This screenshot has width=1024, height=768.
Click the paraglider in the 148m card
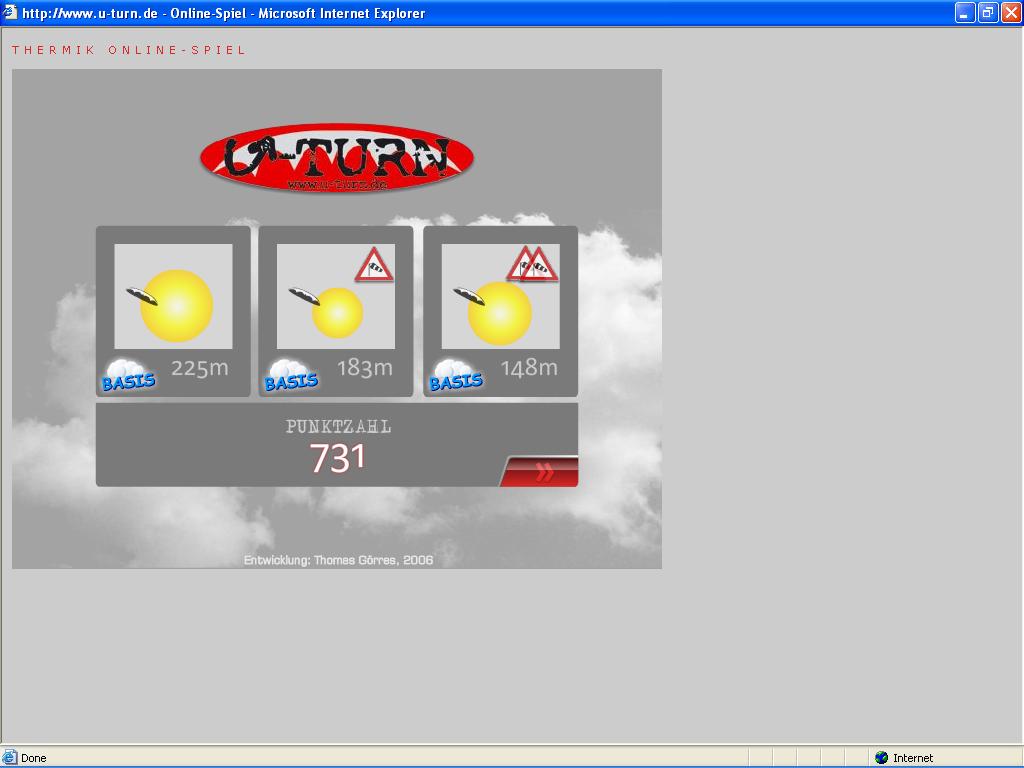pyautogui.click(x=469, y=296)
